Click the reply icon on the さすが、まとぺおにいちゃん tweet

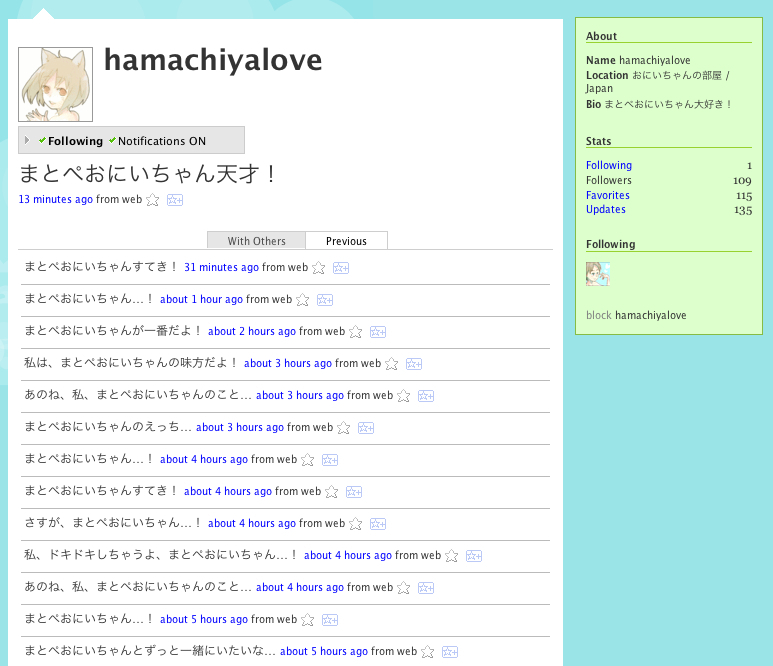click(x=378, y=524)
